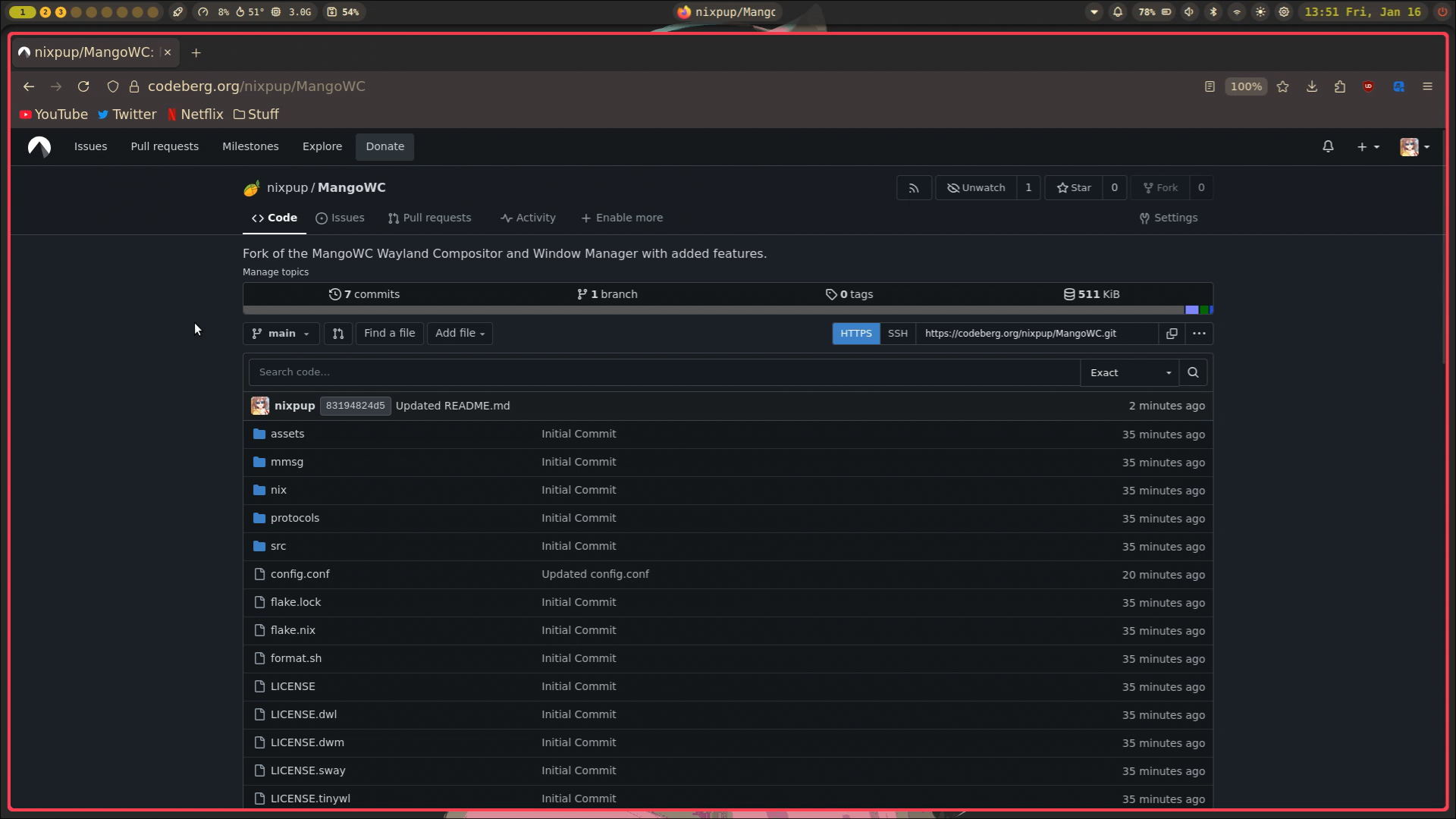Unwatch the MangoWC repository
The width and height of the screenshot is (1456, 819).
pos(976,188)
